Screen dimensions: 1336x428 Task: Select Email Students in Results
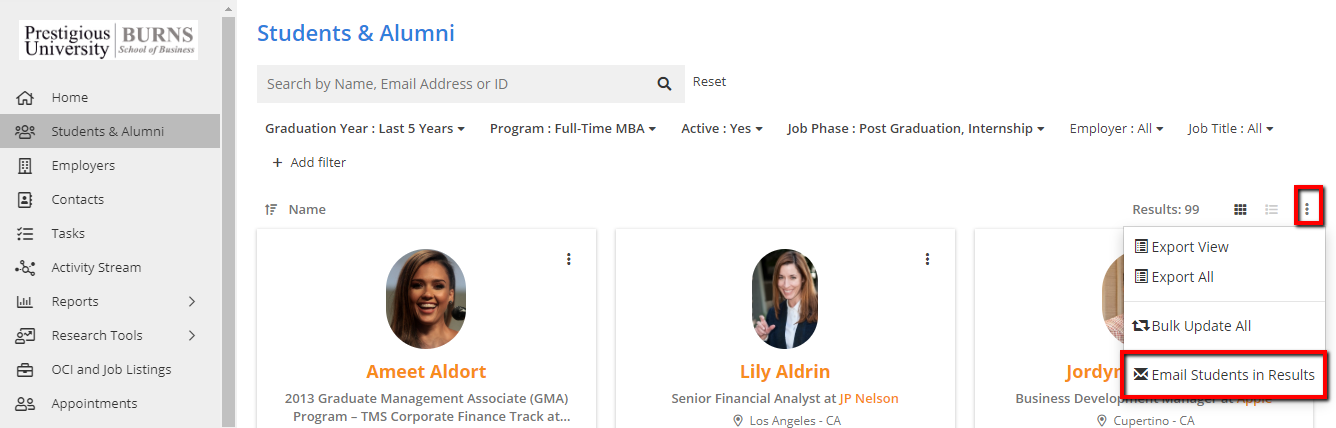pyautogui.click(x=1224, y=375)
